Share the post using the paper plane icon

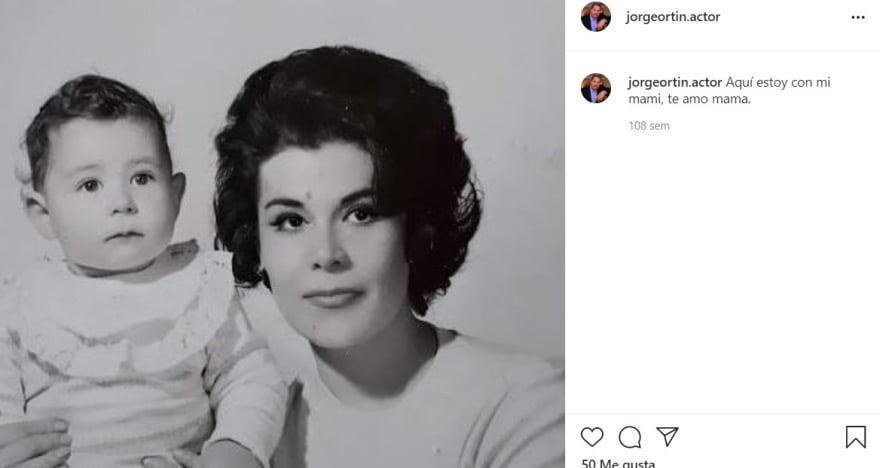[667, 437]
